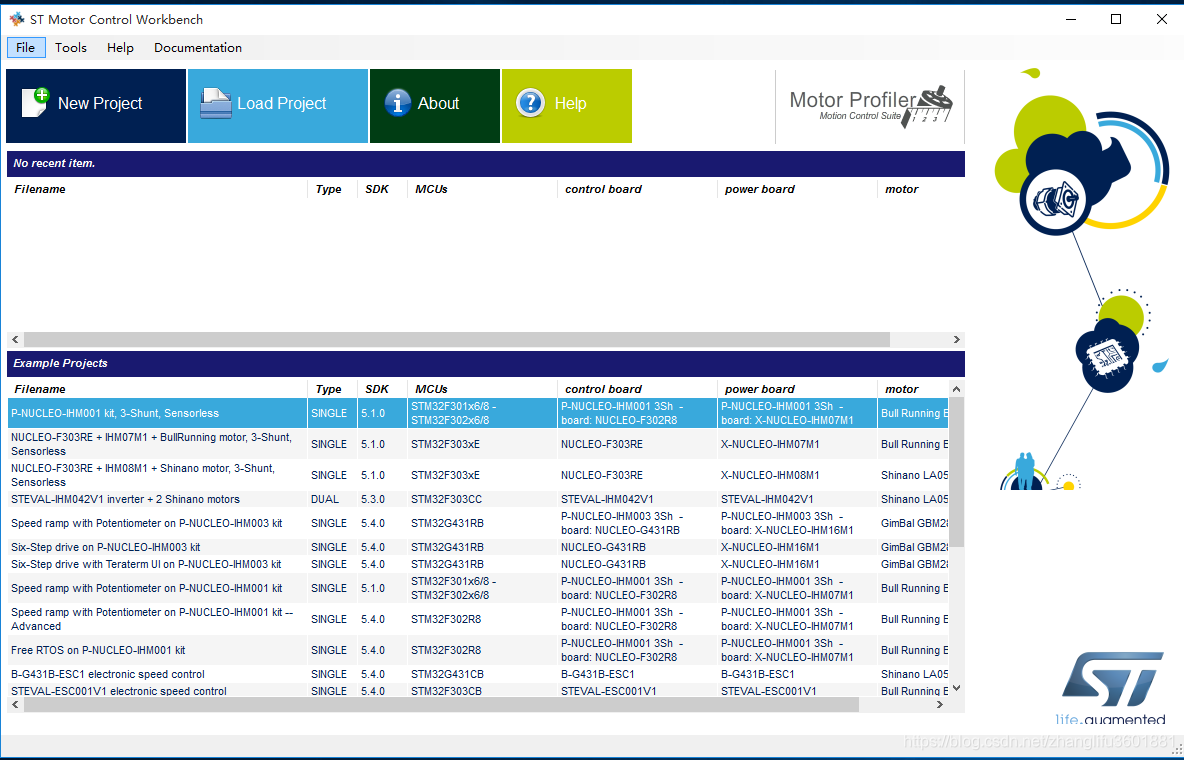Launch the Motor Profiler tool
The image size is (1184, 760).
coord(870,107)
